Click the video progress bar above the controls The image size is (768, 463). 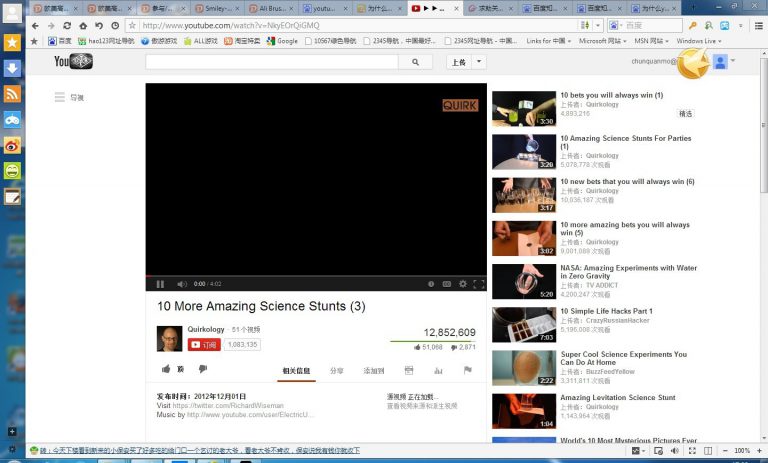(316, 276)
